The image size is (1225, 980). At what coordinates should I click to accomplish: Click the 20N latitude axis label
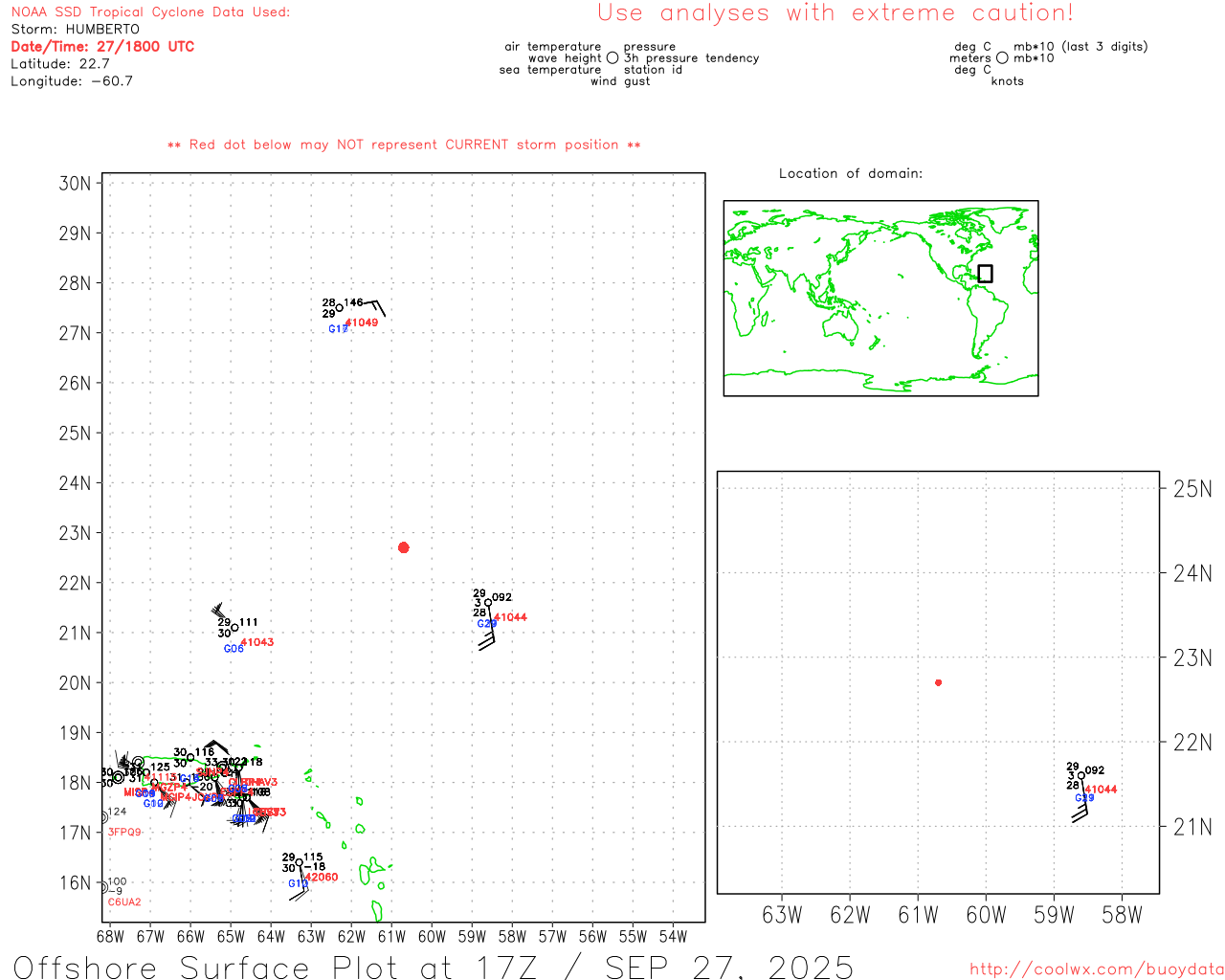click(x=75, y=683)
